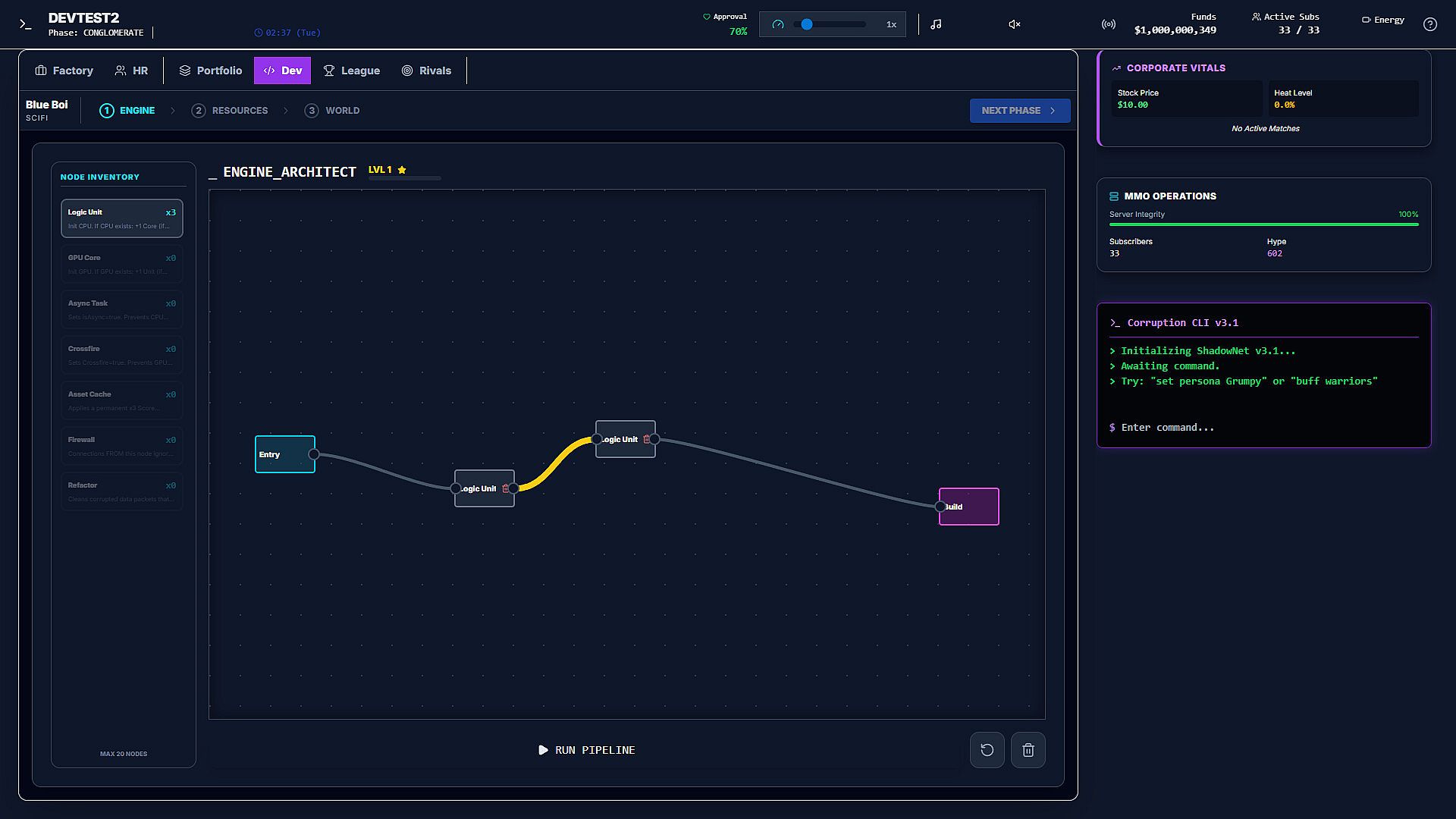The image size is (1456, 819).
Task: Click the broadcast signal icon
Action: 1108,24
